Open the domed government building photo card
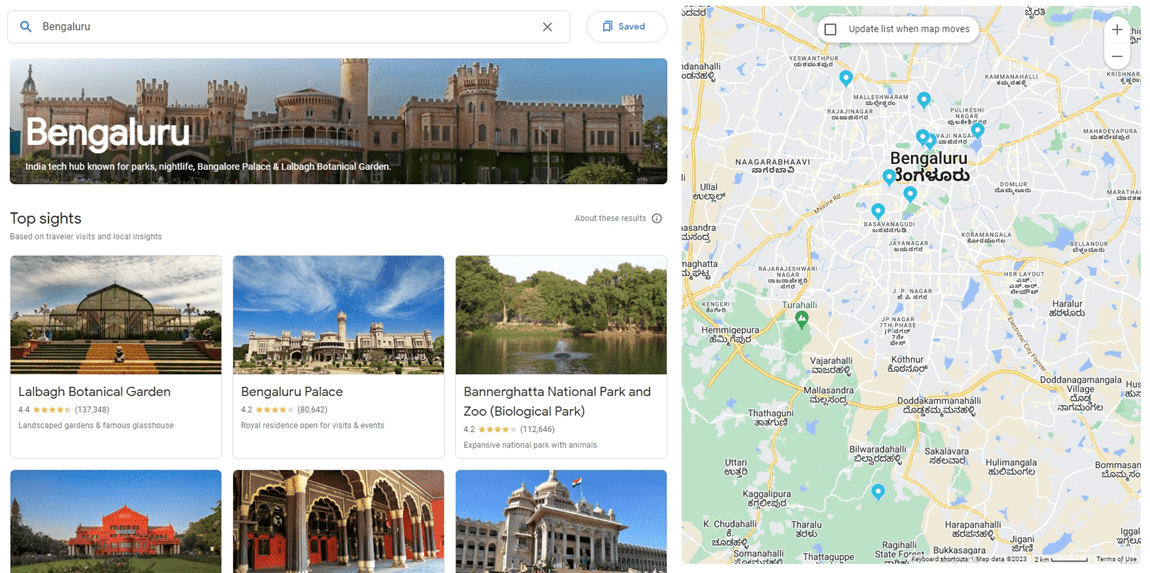This screenshot has height=573, width=1150. (561, 521)
